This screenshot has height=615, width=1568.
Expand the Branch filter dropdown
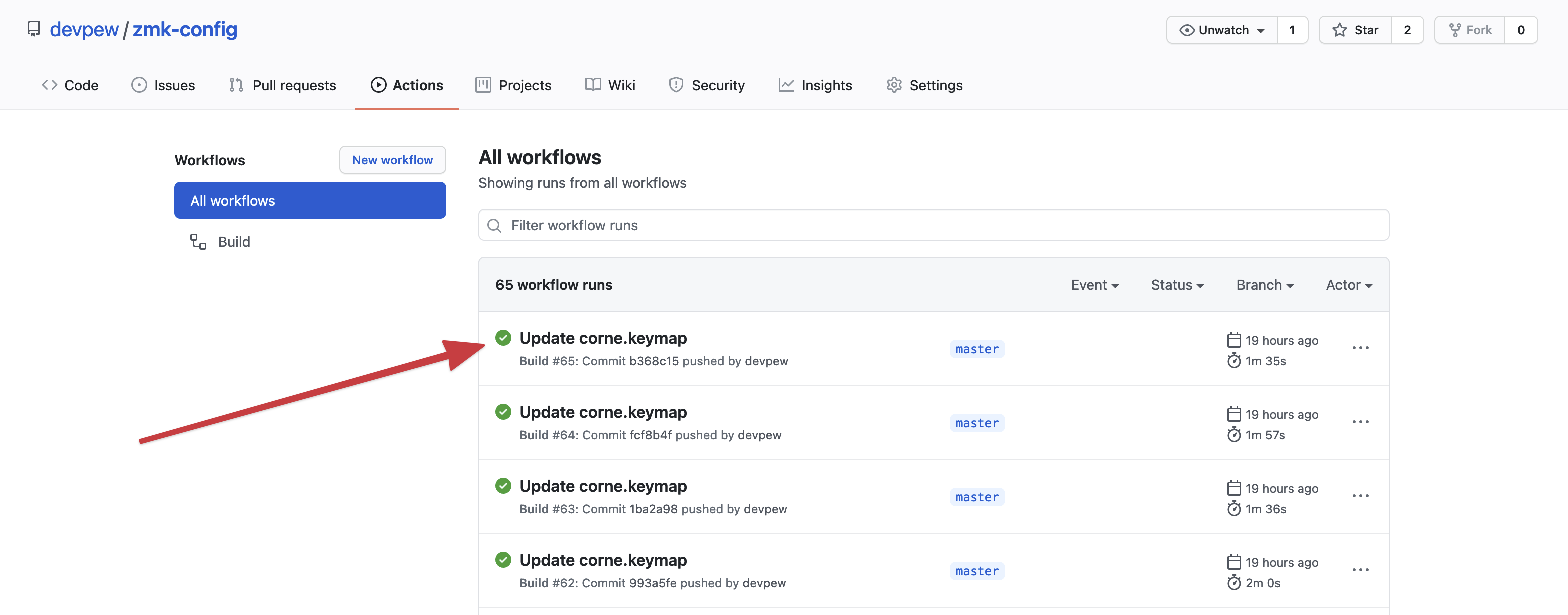[x=1264, y=285]
